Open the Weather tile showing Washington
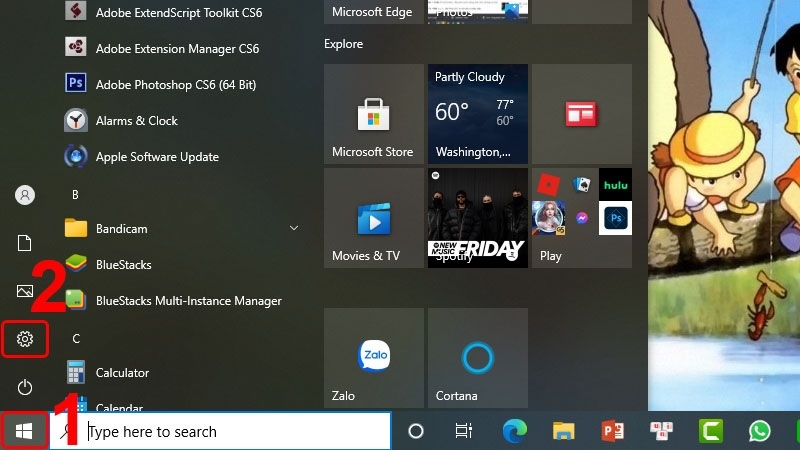800x450 pixels. click(478, 114)
